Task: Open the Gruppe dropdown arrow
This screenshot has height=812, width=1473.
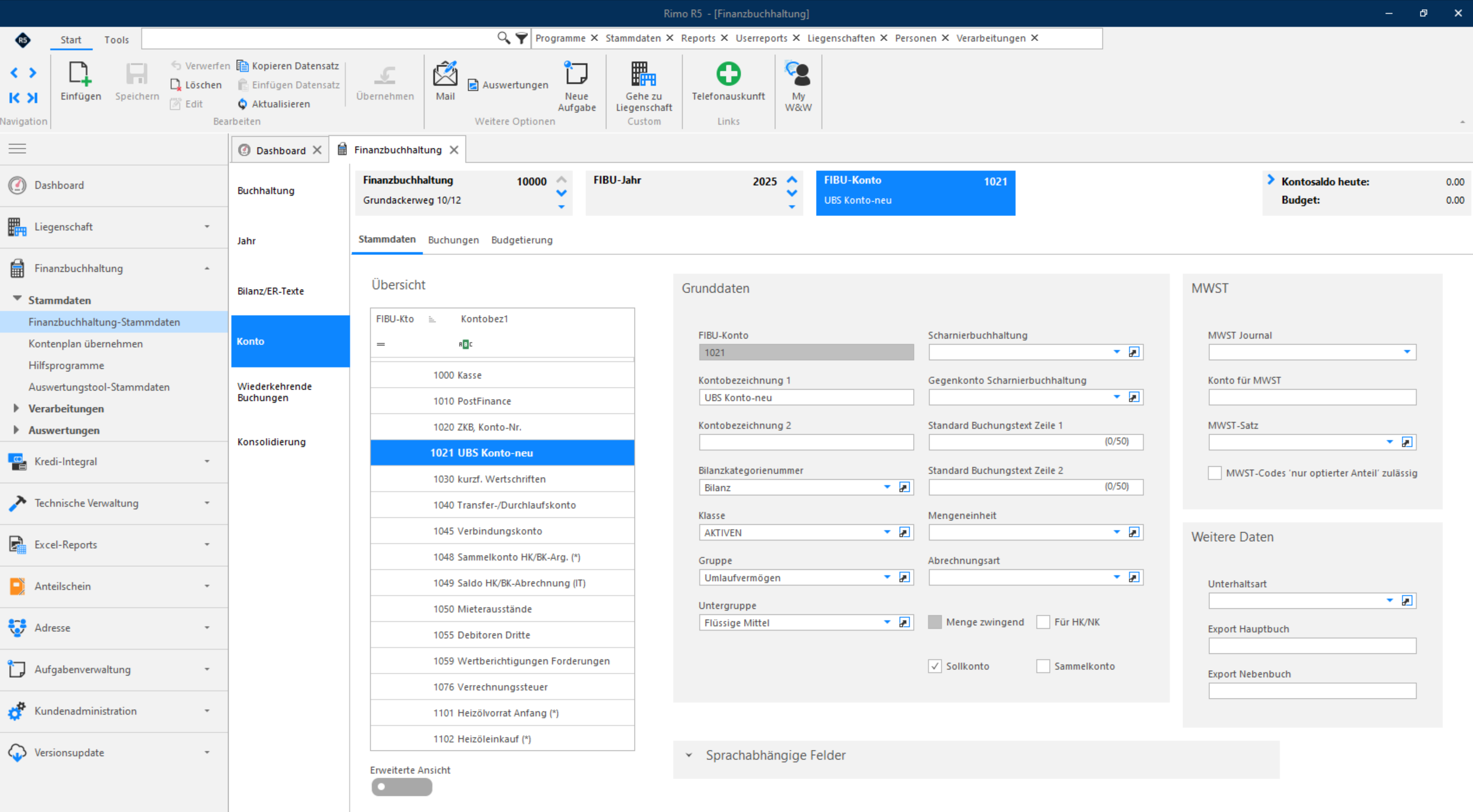Action: [x=887, y=577]
